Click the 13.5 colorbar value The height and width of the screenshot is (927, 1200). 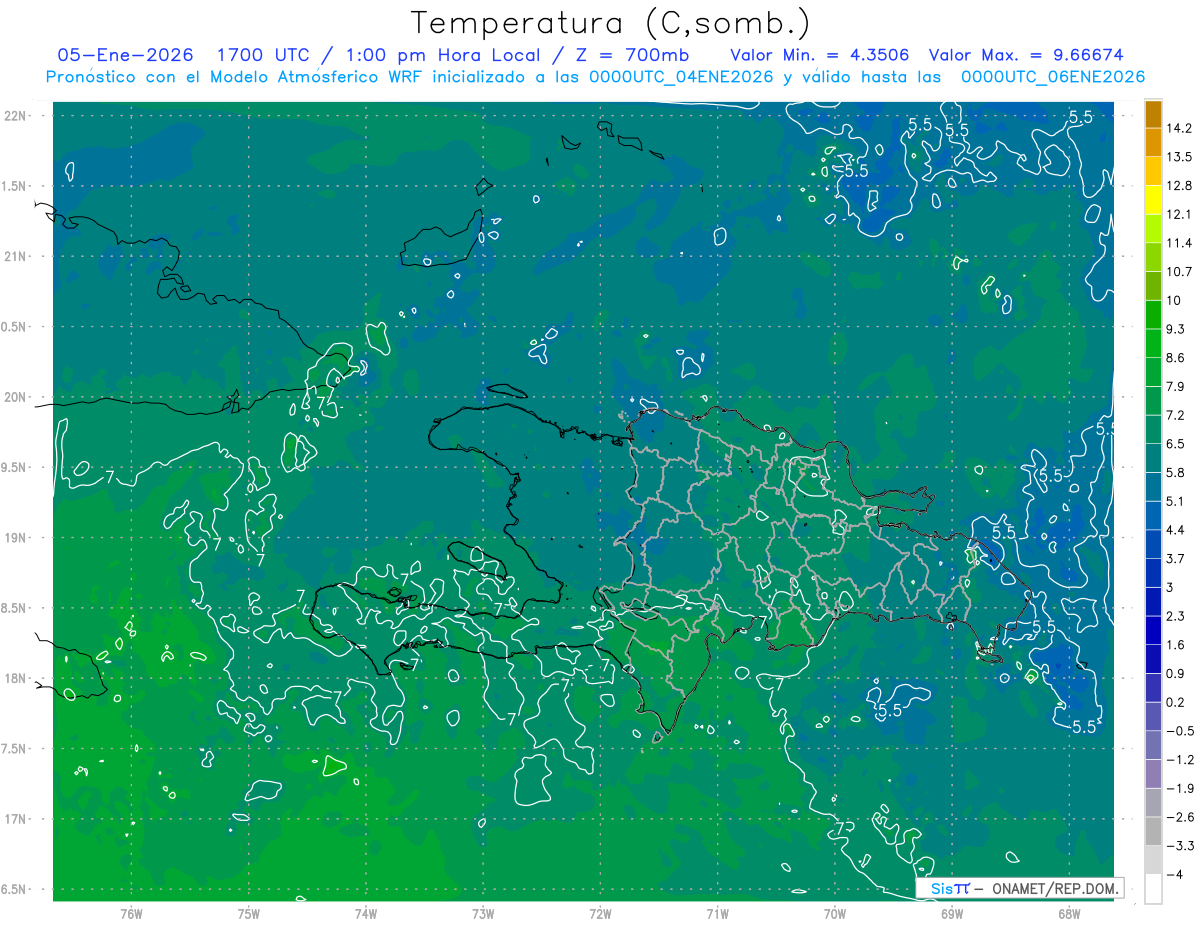click(1178, 157)
